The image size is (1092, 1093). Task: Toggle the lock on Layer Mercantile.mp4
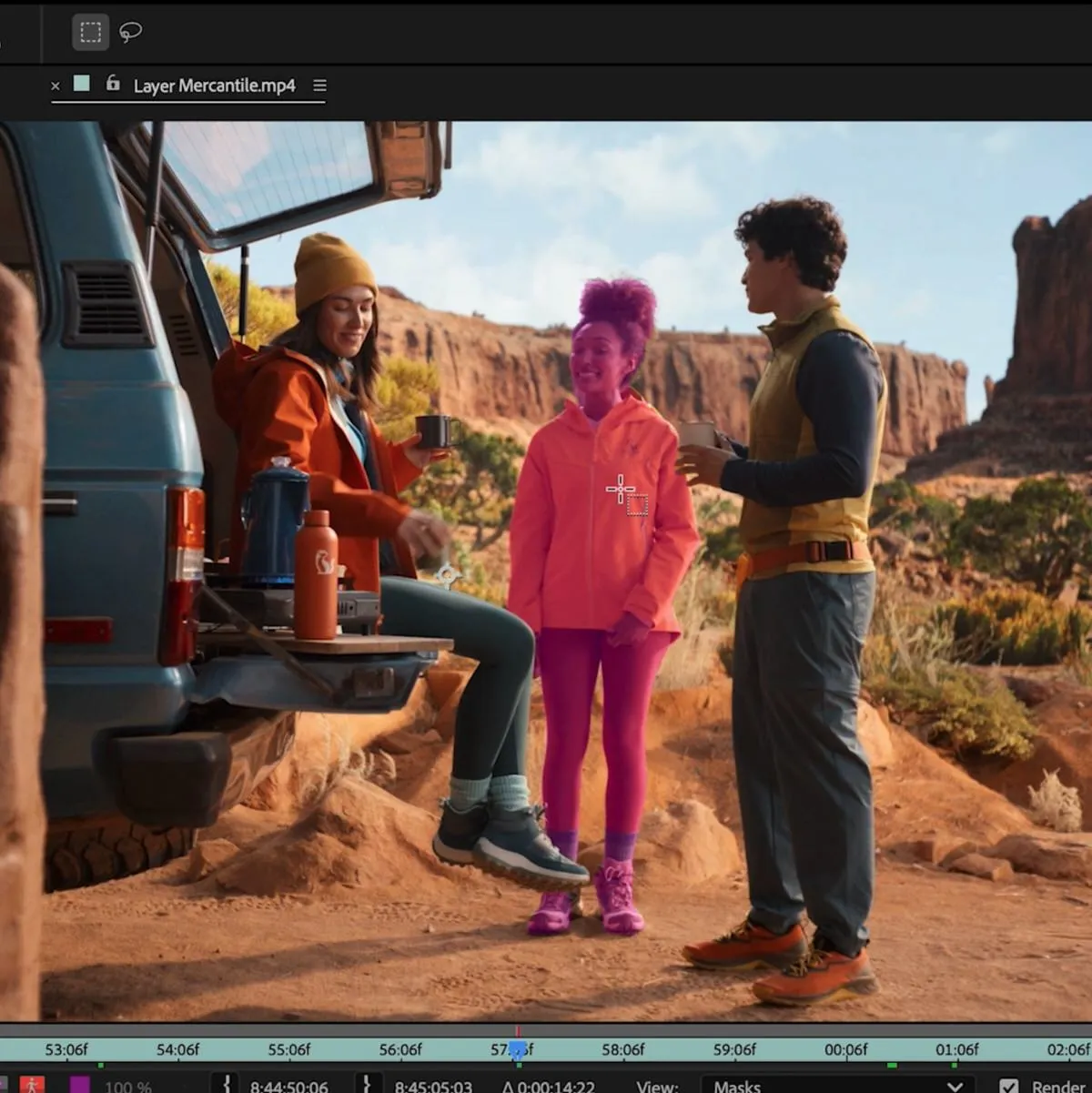click(112, 84)
